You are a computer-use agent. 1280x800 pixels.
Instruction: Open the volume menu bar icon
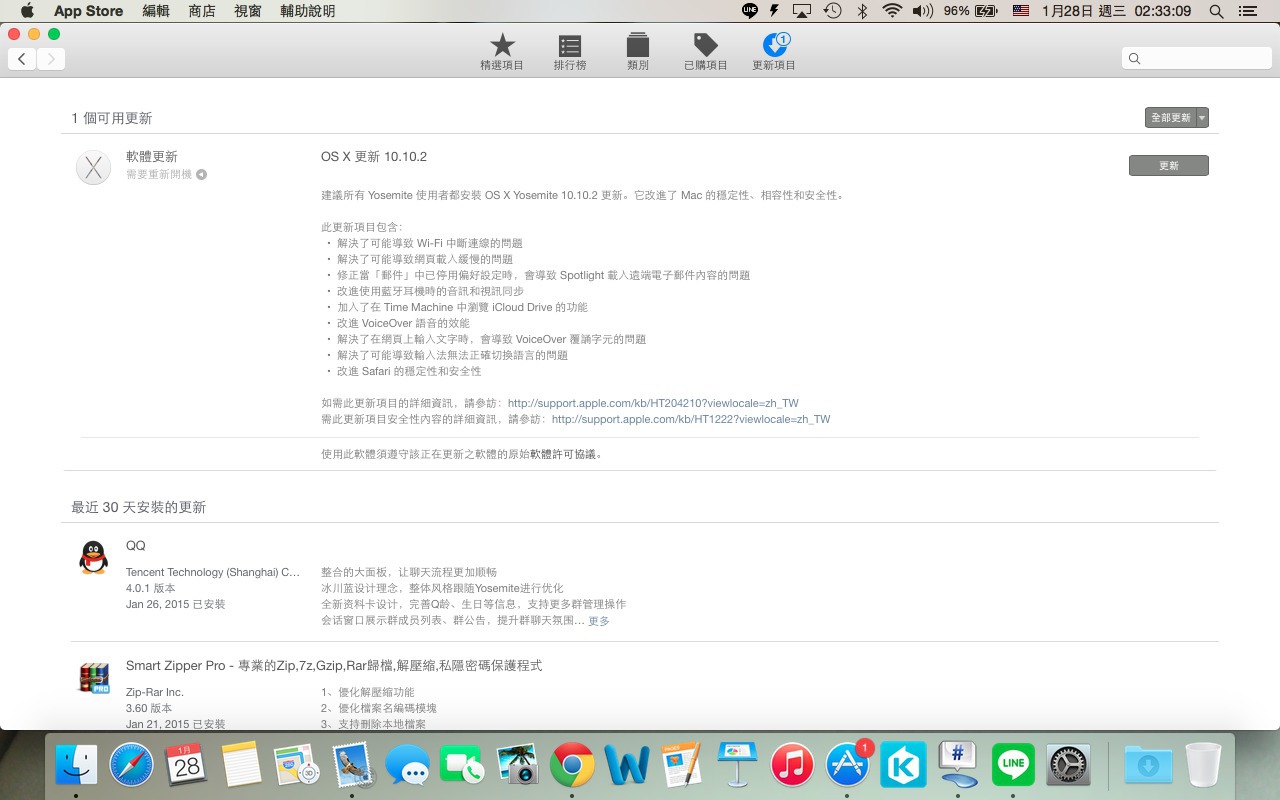(923, 11)
